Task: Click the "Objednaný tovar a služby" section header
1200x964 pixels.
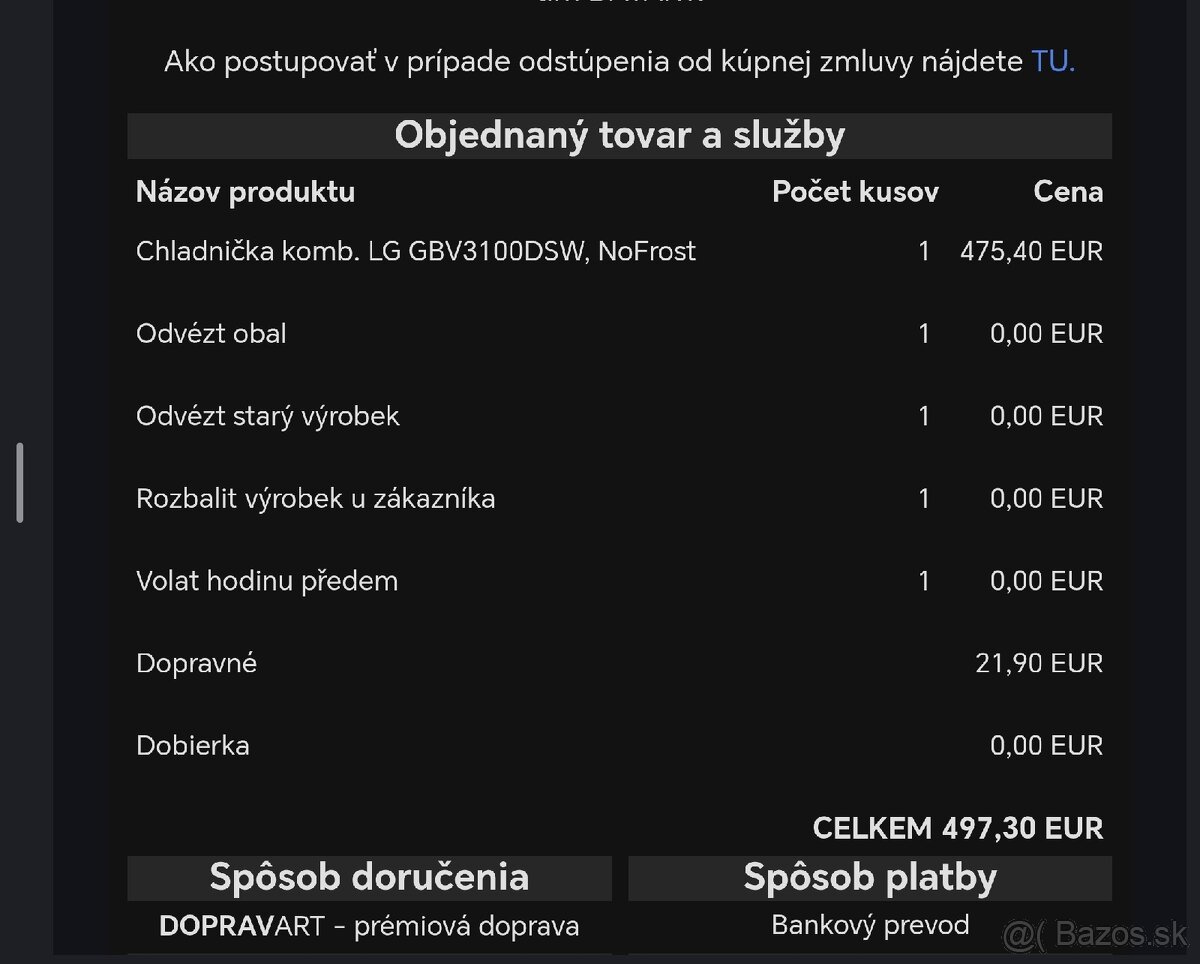Action: 619,135
